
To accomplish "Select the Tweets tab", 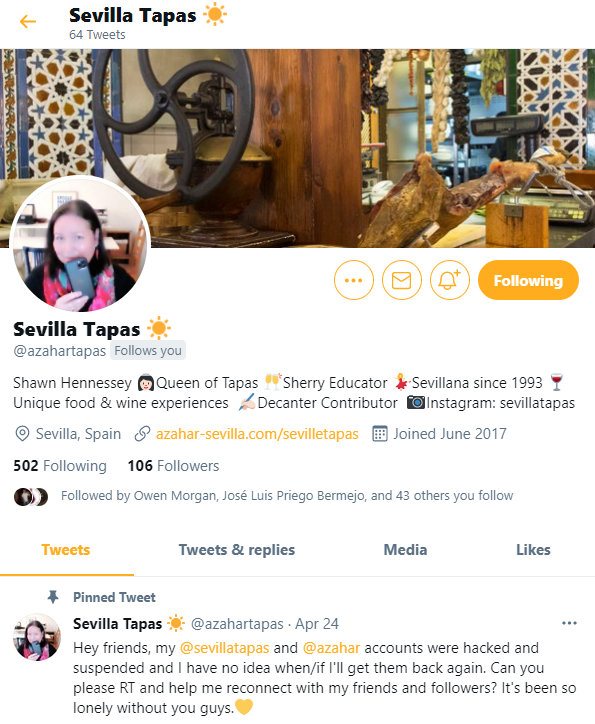I will coord(66,550).
